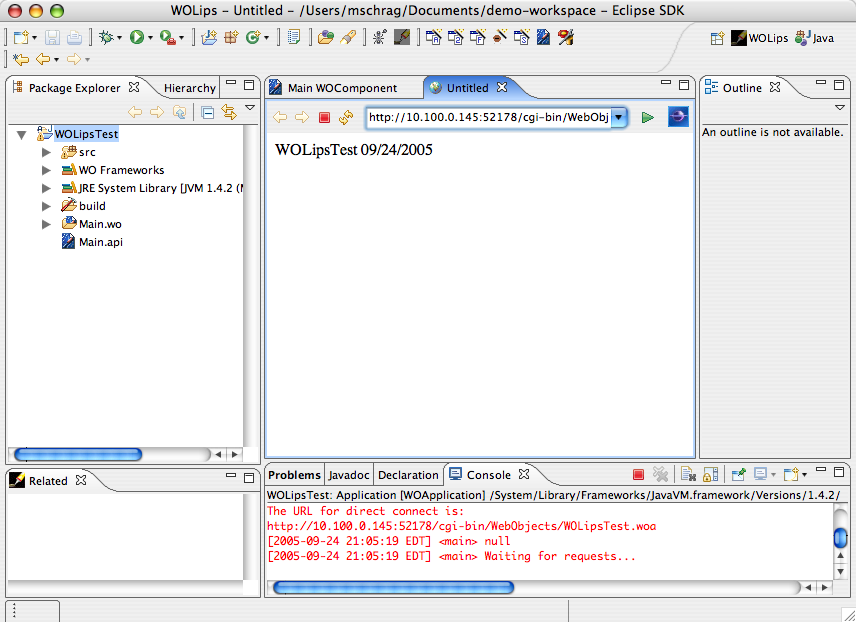
Task: Open the Problems tab
Action: [294, 475]
